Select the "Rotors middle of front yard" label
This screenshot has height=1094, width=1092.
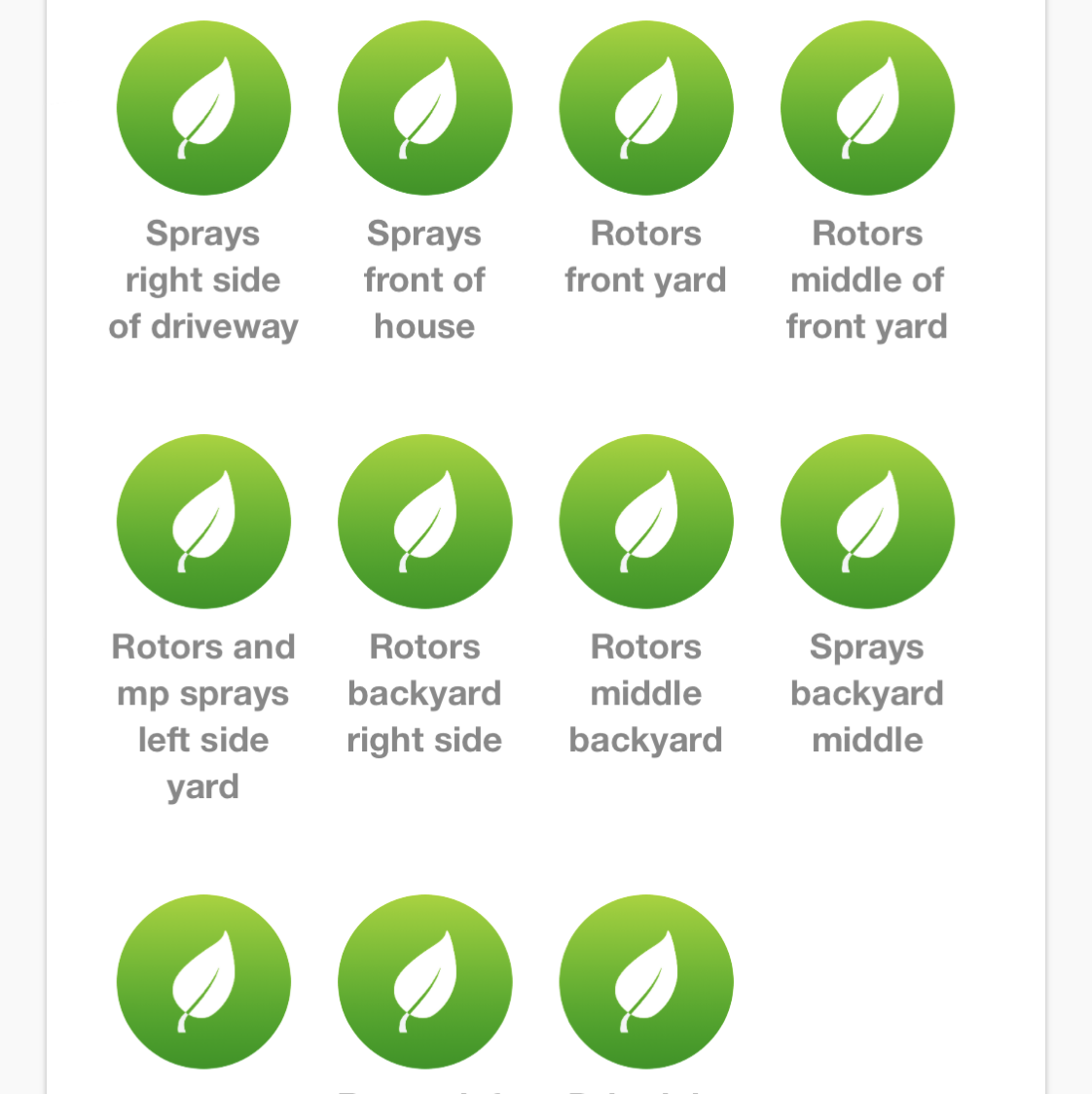click(x=867, y=280)
